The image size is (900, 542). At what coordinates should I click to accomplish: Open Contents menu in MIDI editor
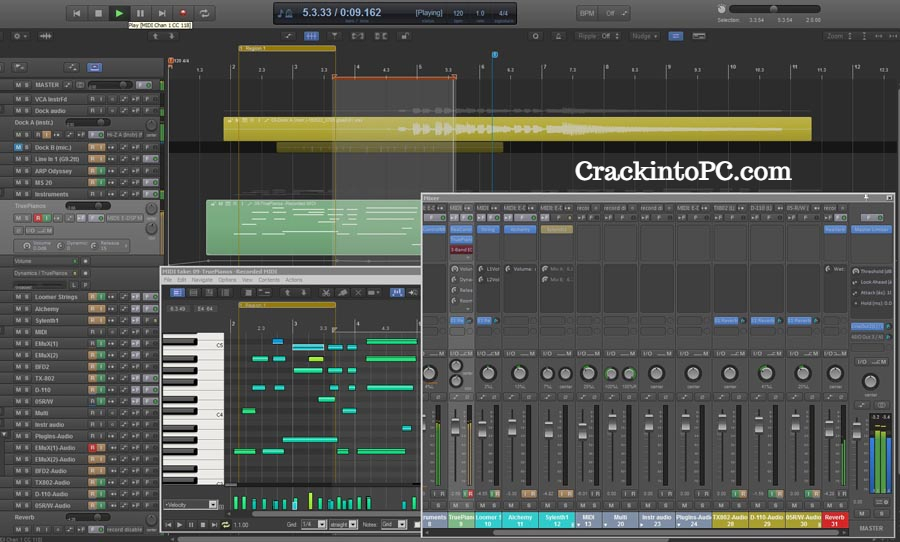pyautogui.click(x=269, y=280)
